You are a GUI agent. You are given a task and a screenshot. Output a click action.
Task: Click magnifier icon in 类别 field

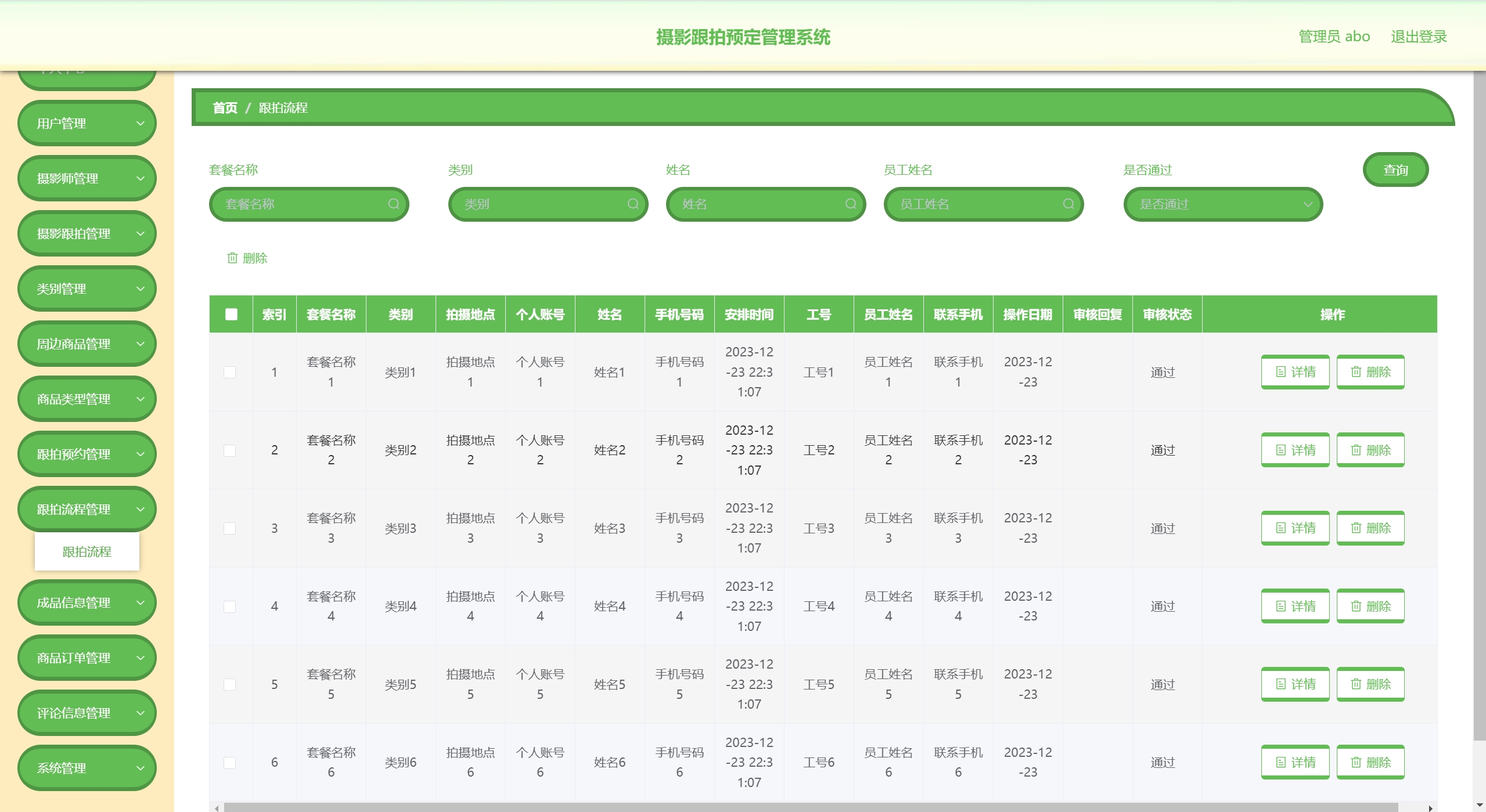click(633, 204)
